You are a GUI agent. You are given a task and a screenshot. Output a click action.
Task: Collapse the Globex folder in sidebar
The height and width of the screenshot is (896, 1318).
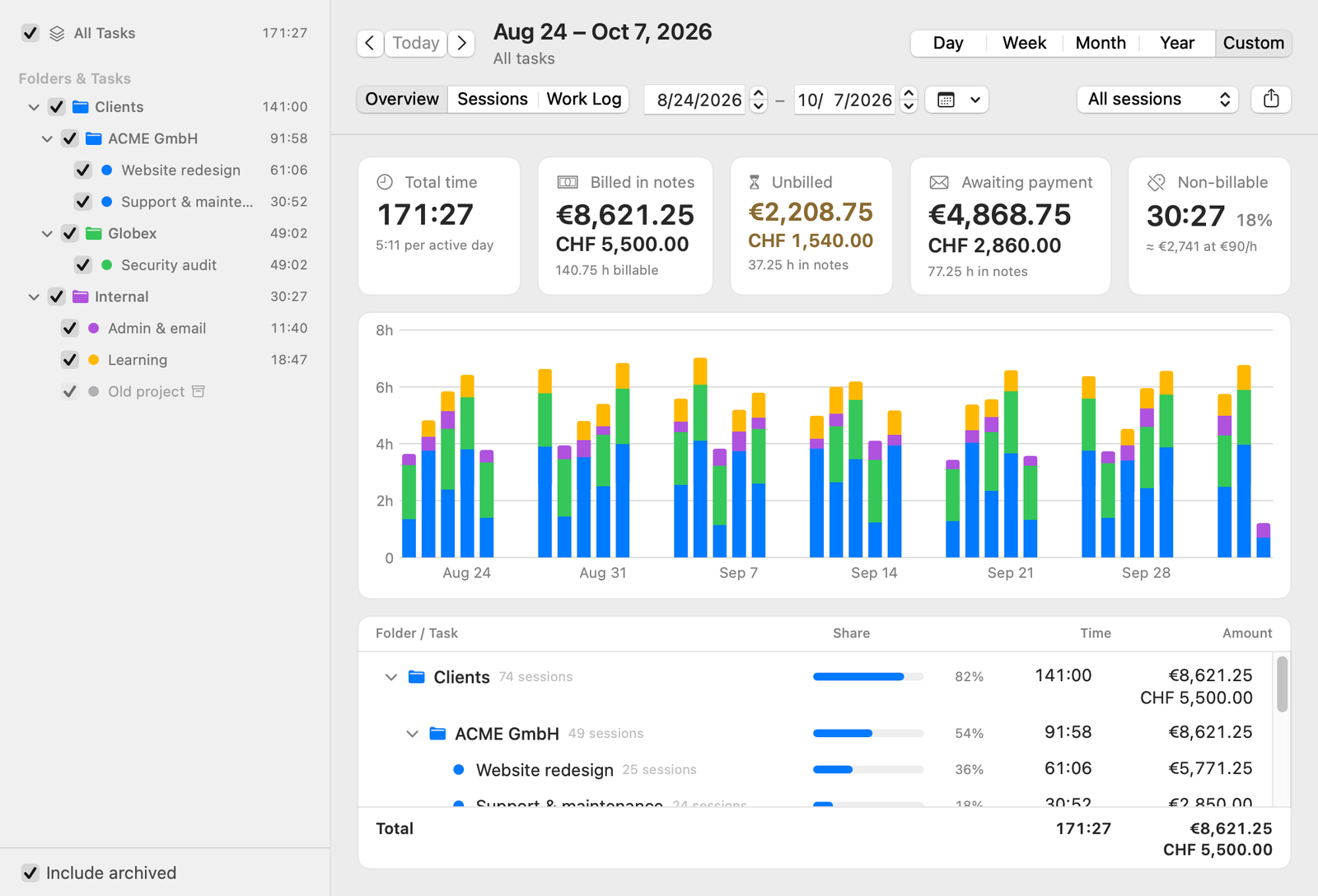click(47, 234)
